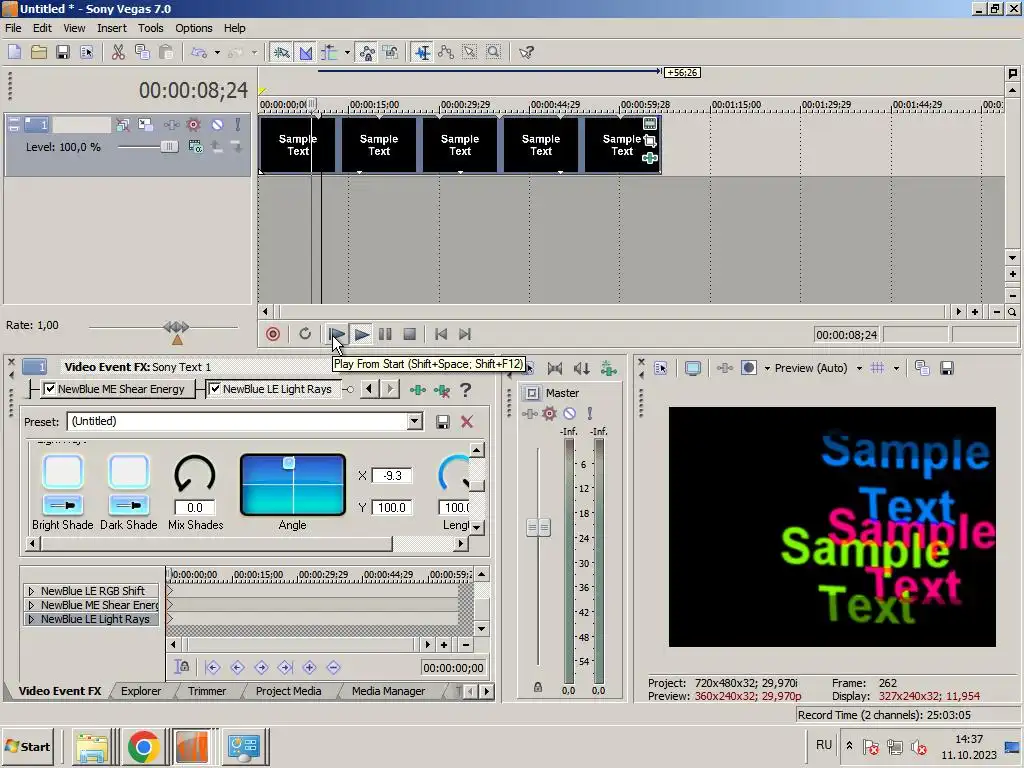This screenshot has width=1024, height=768.
Task: Delete Preset red X icon
Action: (467, 422)
